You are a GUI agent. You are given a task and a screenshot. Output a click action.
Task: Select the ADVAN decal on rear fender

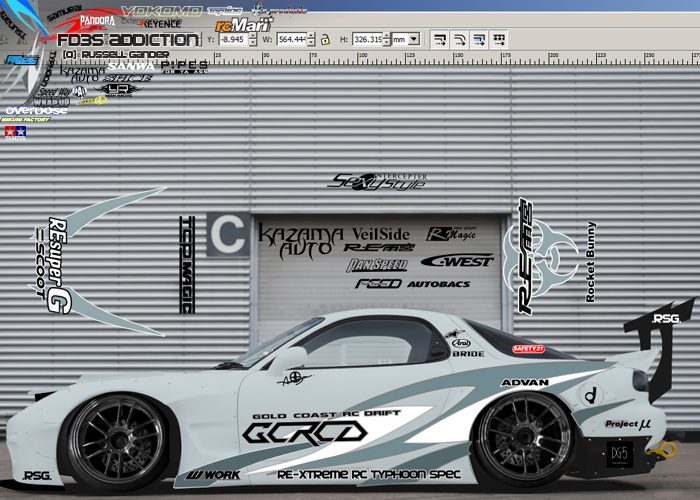[x=525, y=383]
